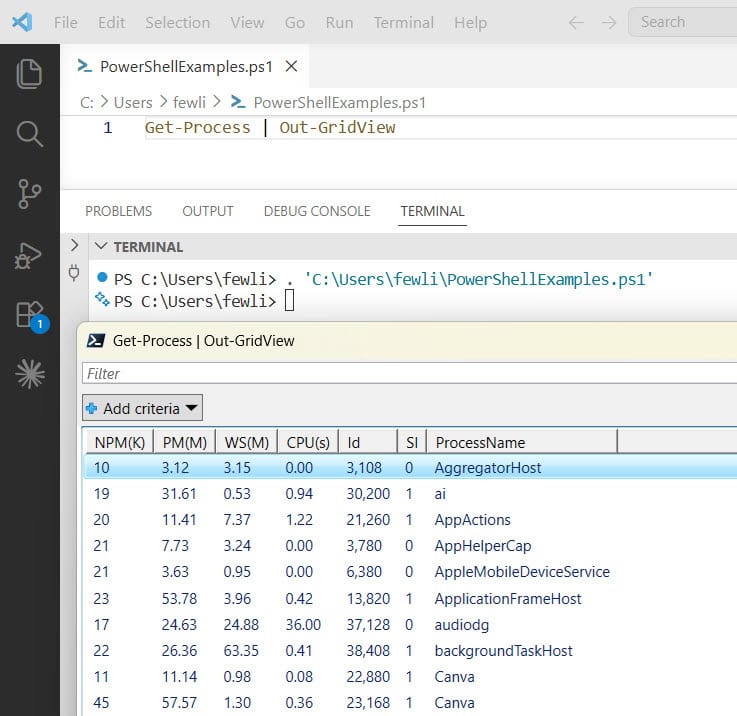Select the AppHelperCap process row
This screenshot has width=737, height=716.
[x=409, y=545]
